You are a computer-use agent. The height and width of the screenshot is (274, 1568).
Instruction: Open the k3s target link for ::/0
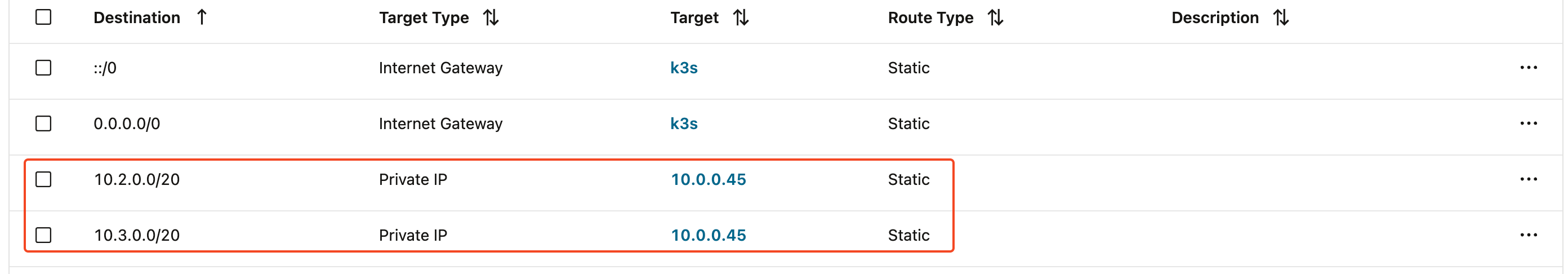(684, 68)
